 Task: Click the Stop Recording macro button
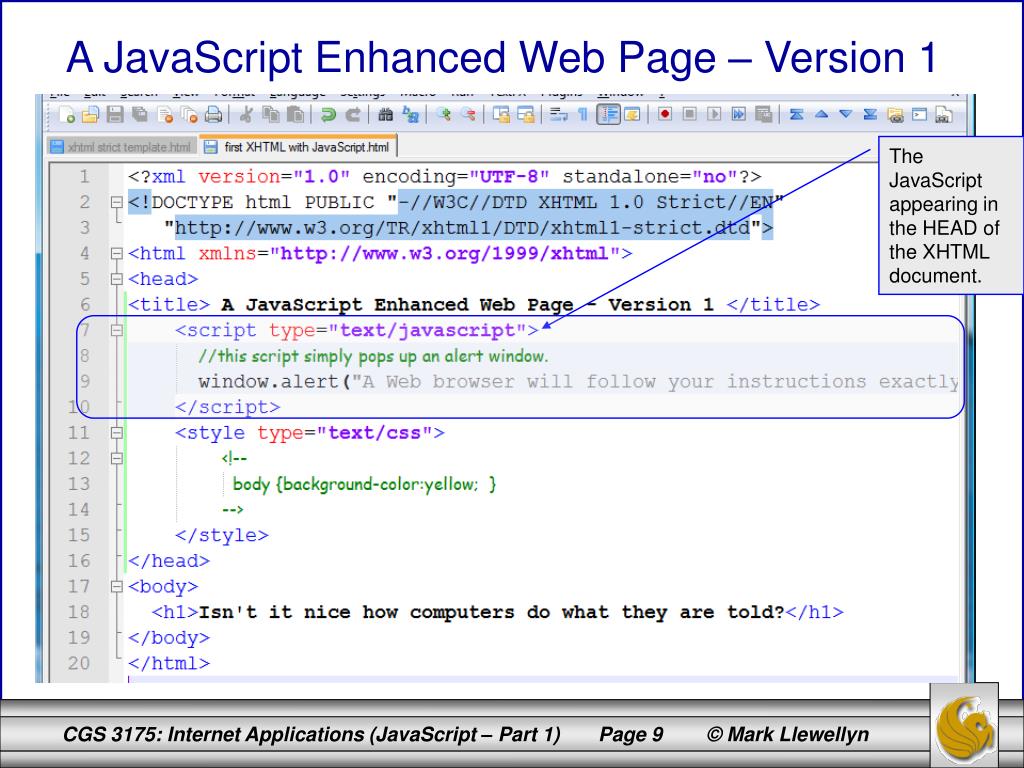click(690, 114)
